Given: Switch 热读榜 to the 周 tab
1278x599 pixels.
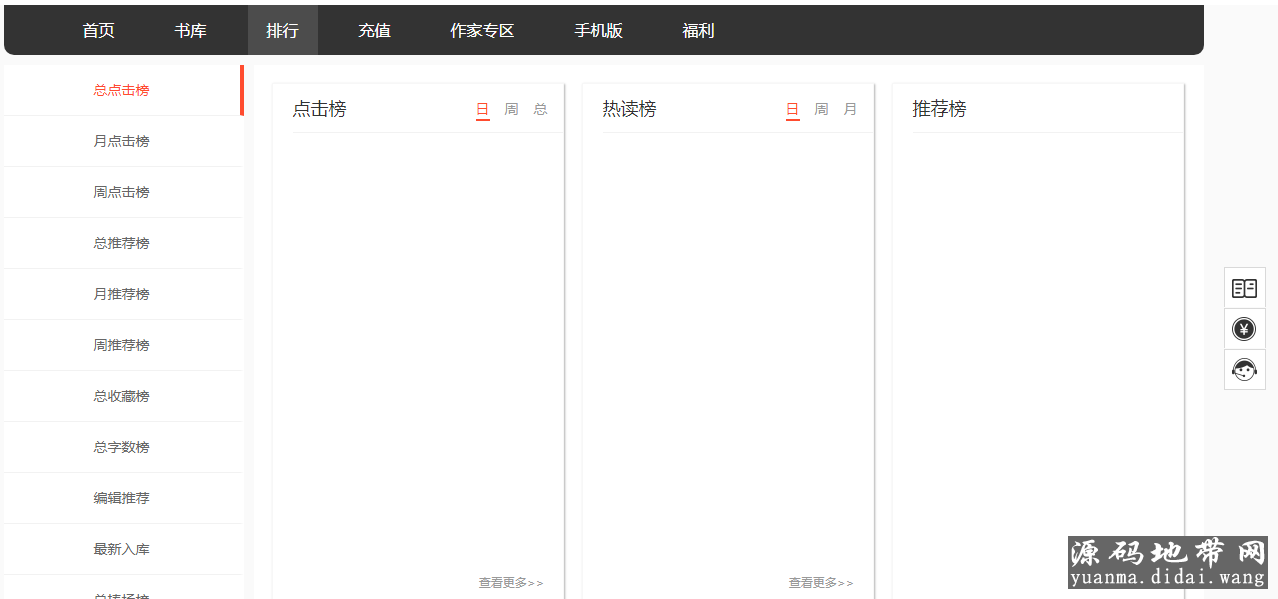Looking at the screenshot, I should (822, 109).
